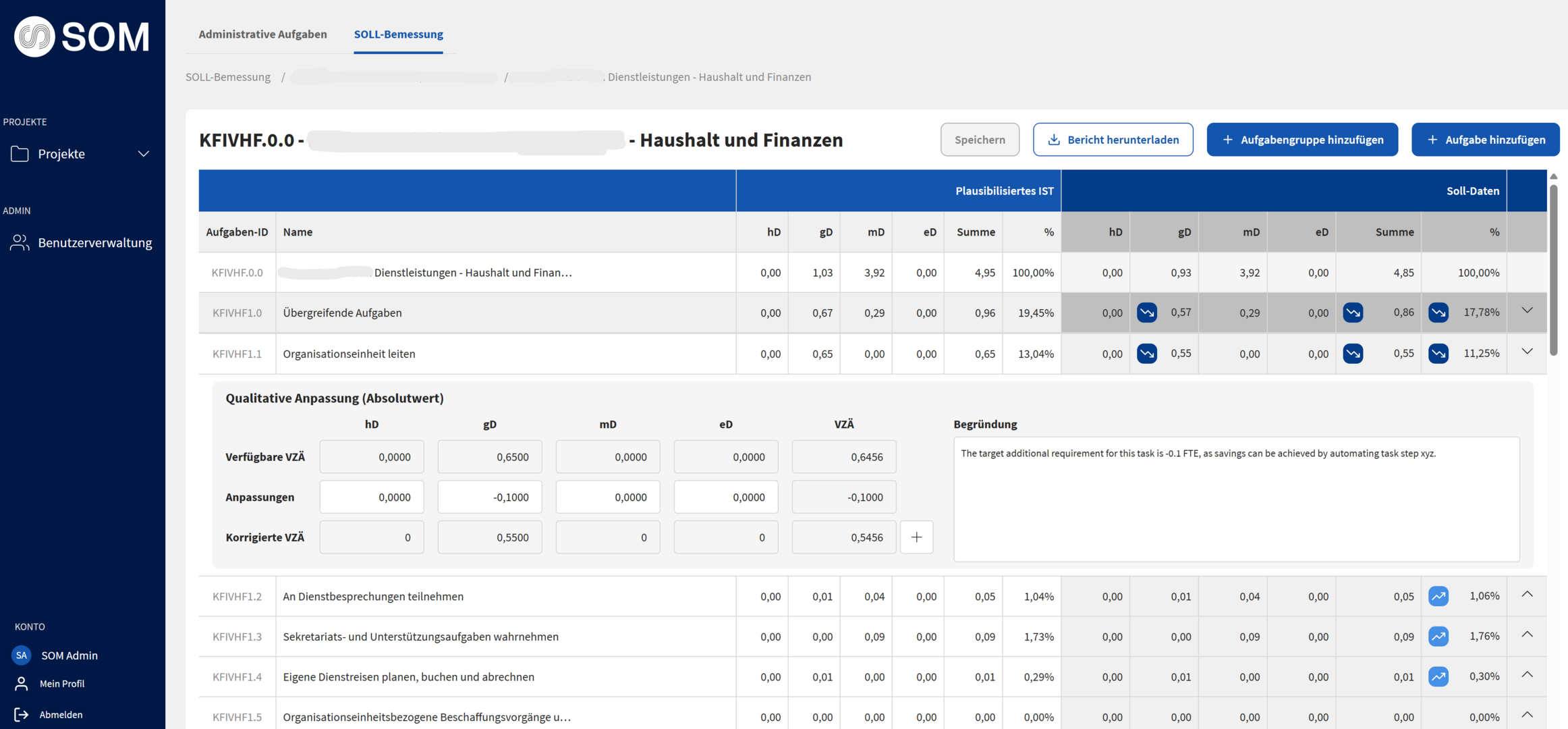Collapse the Organisationseinheit leiten row chevron
The height and width of the screenshot is (729, 1568).
[1527, 352]
